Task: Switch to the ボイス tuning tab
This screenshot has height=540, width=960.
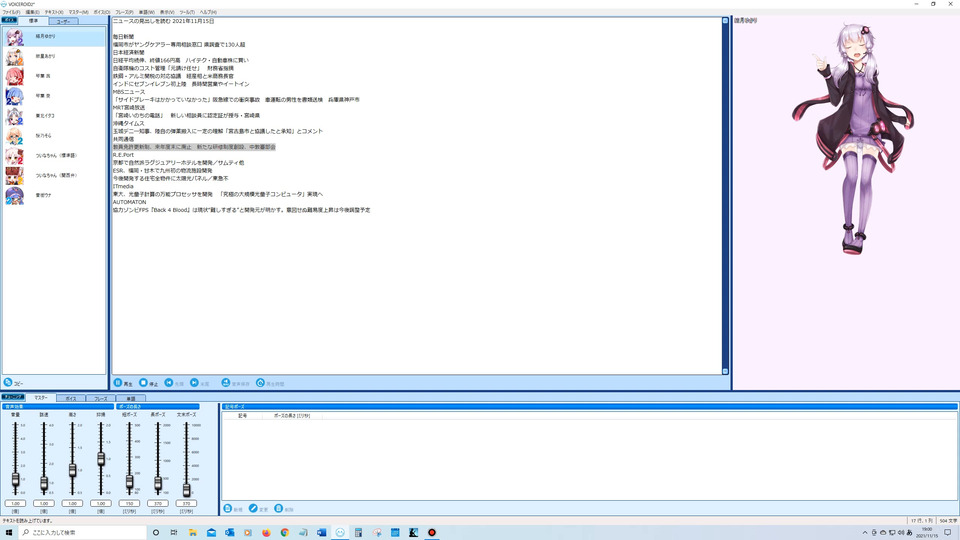Action: coord(71,399)
